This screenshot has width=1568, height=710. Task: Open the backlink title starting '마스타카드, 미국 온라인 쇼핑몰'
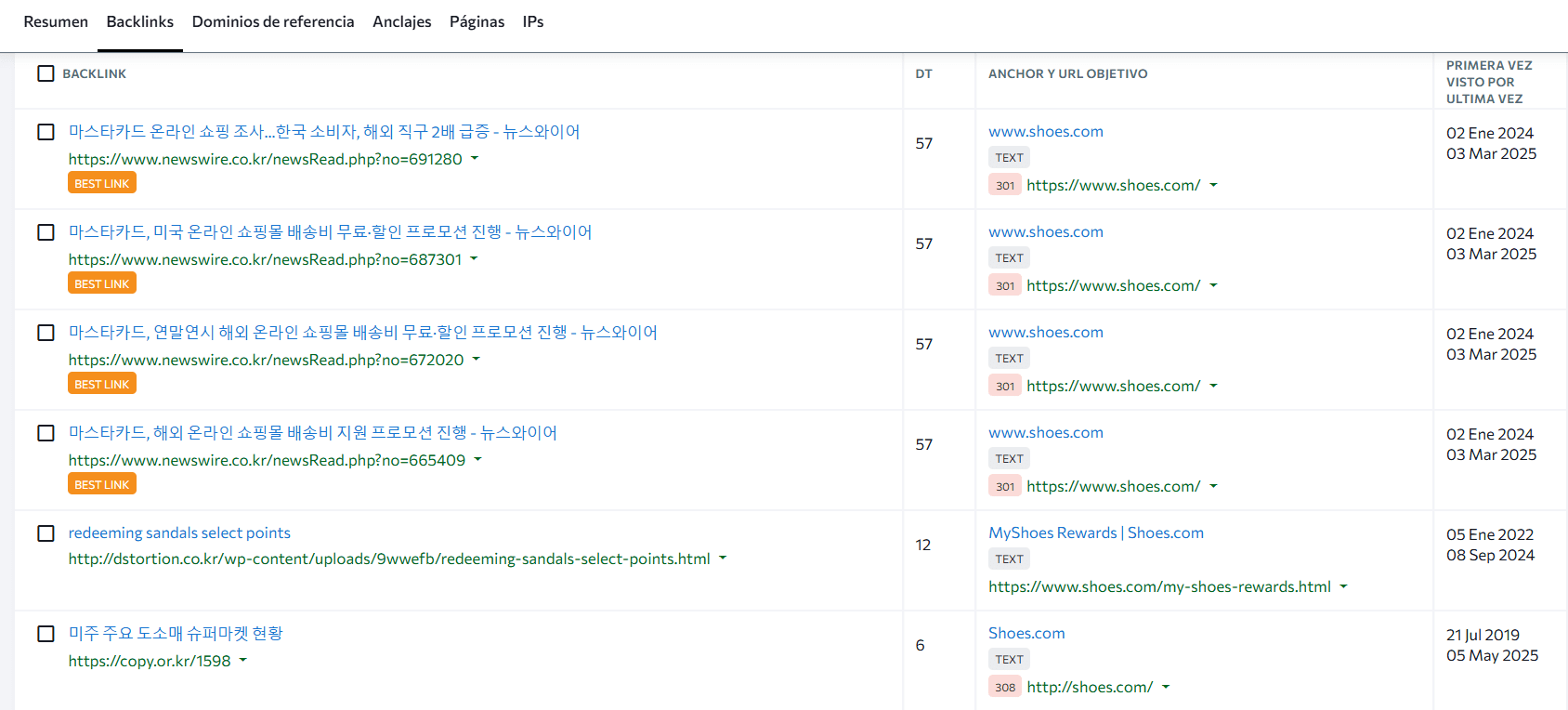pos(330,232)
